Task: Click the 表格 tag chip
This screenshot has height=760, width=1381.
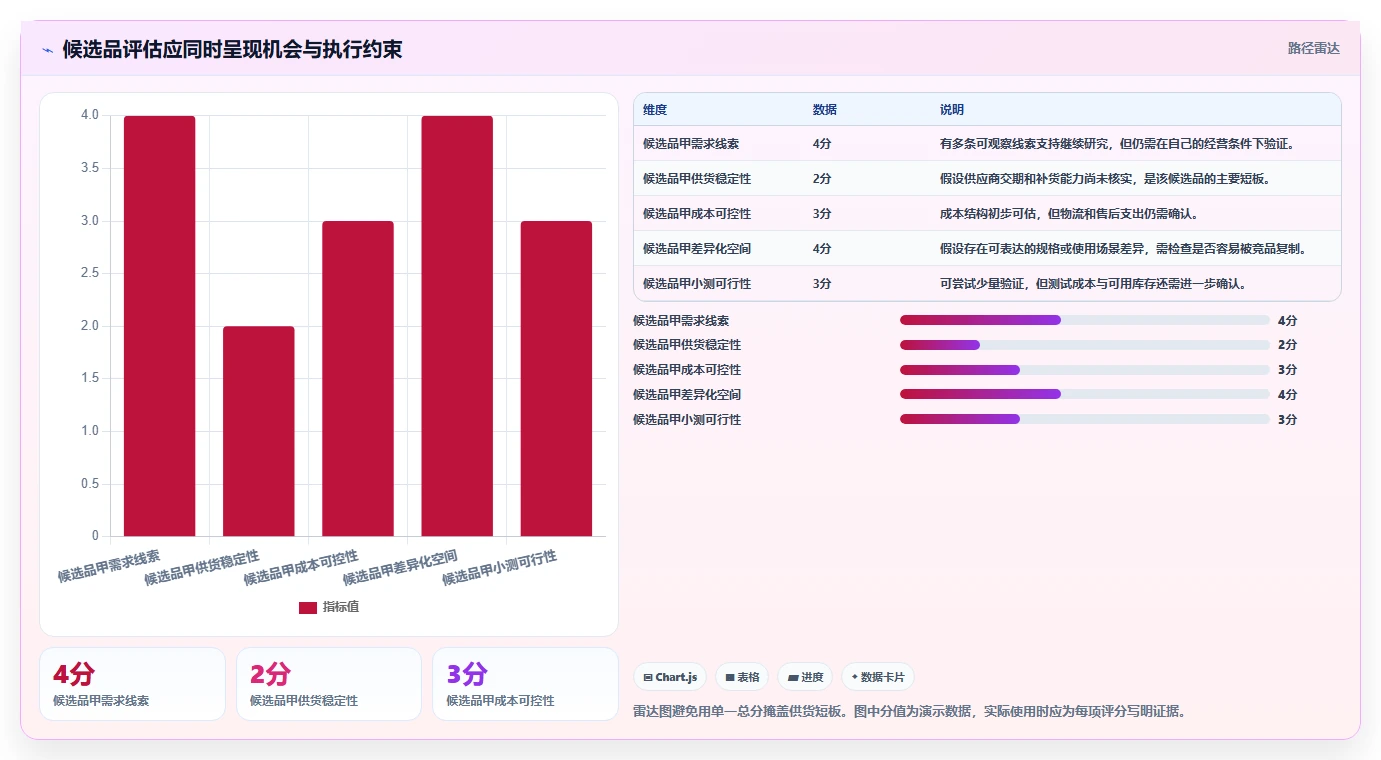Action: 742,677
